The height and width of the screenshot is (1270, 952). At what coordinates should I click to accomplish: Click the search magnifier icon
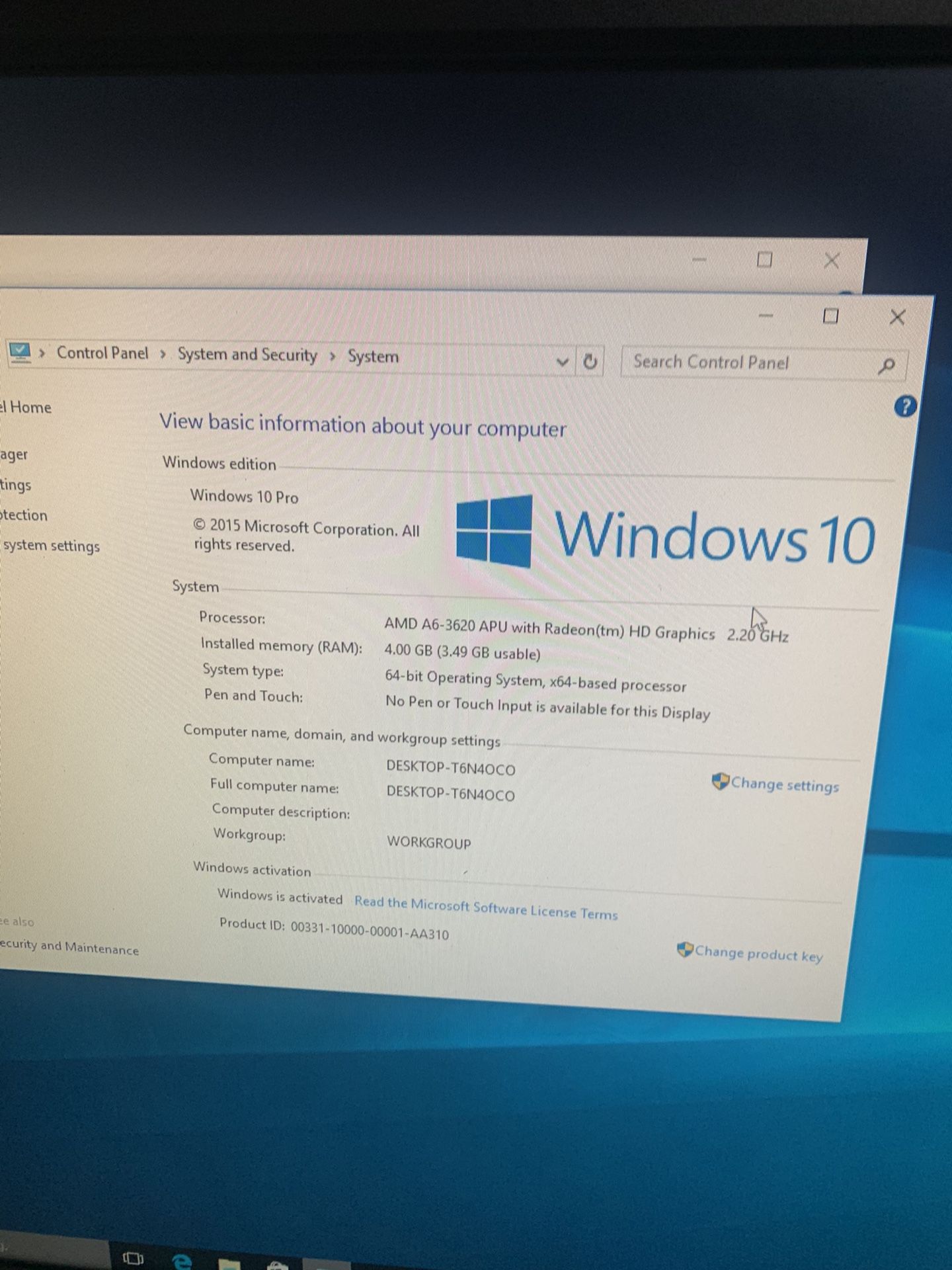tap(887, 366)
